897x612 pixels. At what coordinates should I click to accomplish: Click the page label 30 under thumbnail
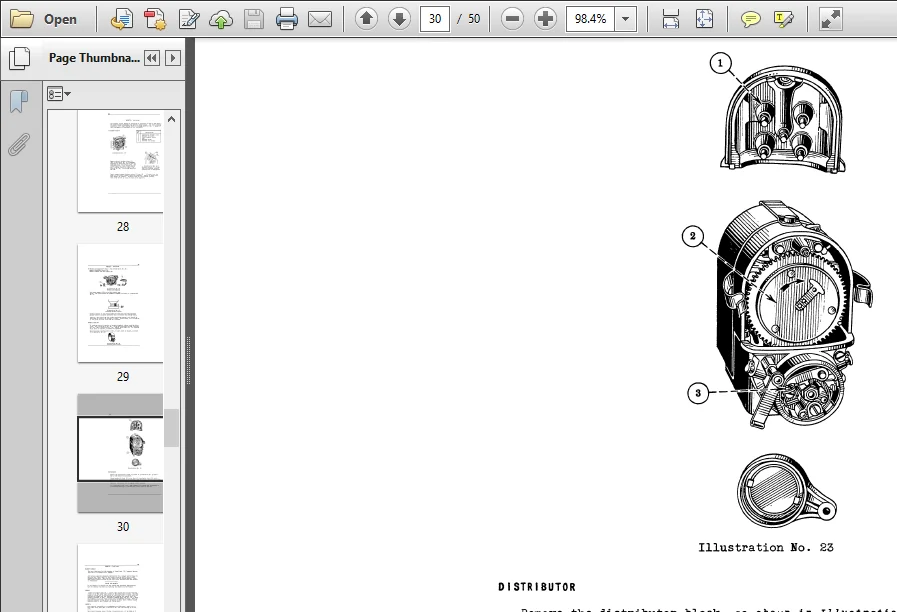click(123, 526)
